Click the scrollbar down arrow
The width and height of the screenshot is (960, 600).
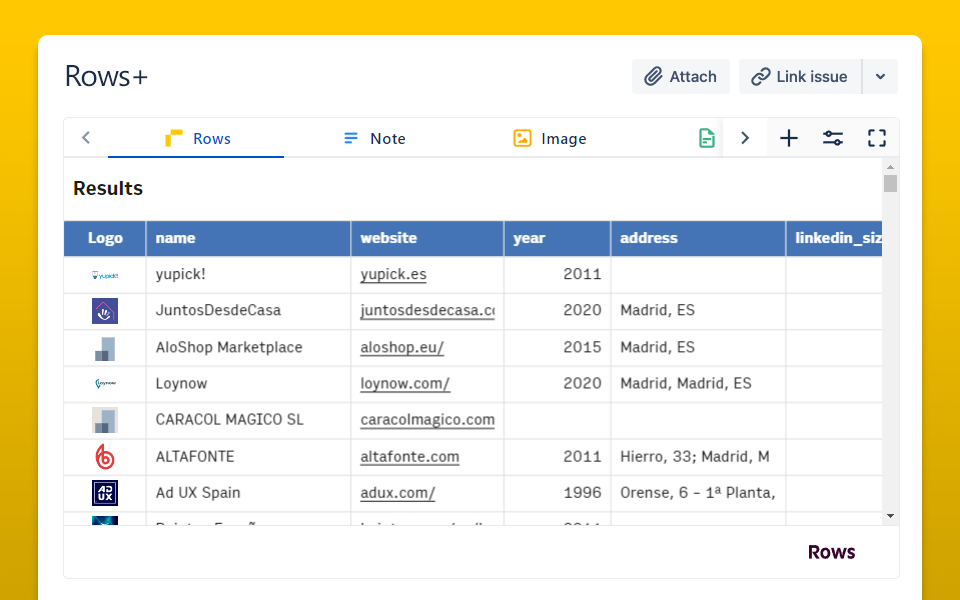(890, 516)
